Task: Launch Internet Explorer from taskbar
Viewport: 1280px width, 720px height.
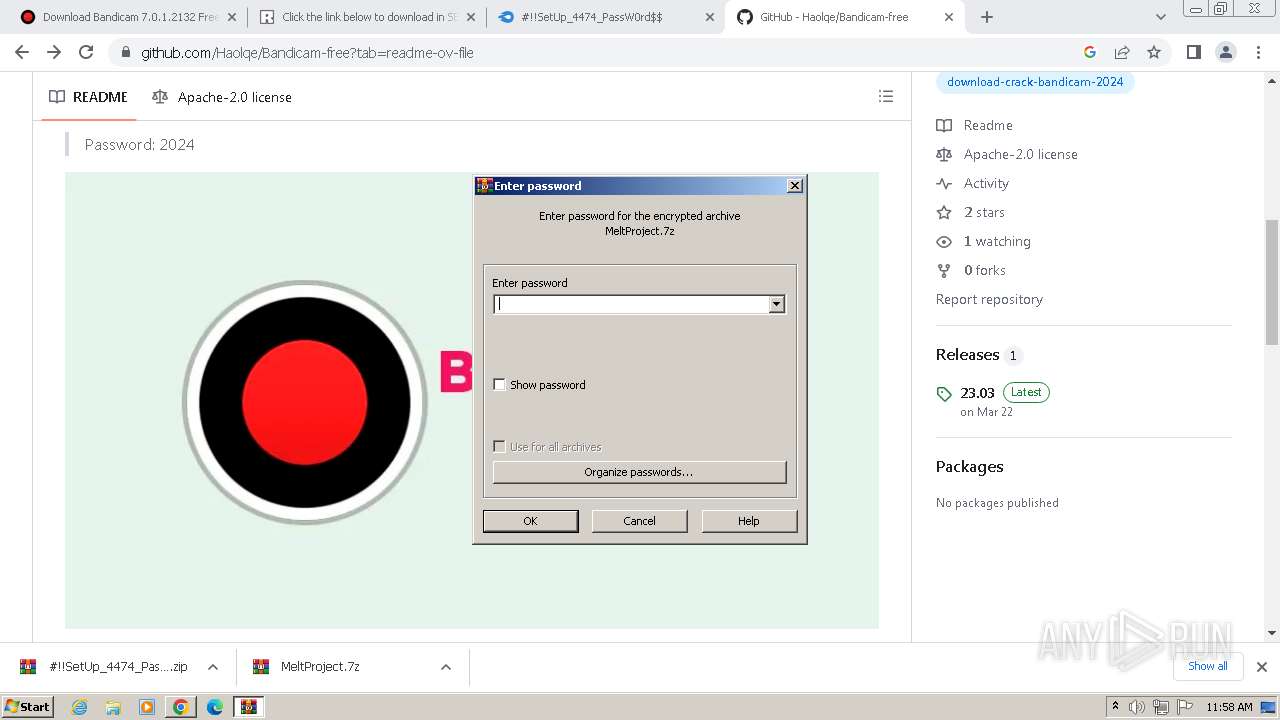Action: coord(79,707)
